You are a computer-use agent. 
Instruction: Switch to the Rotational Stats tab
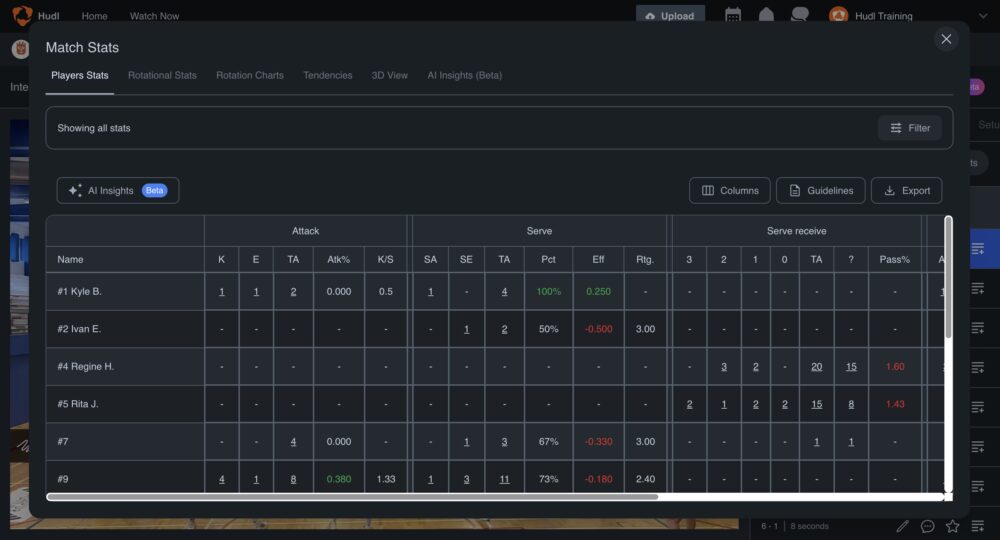[x=162, y=76]
